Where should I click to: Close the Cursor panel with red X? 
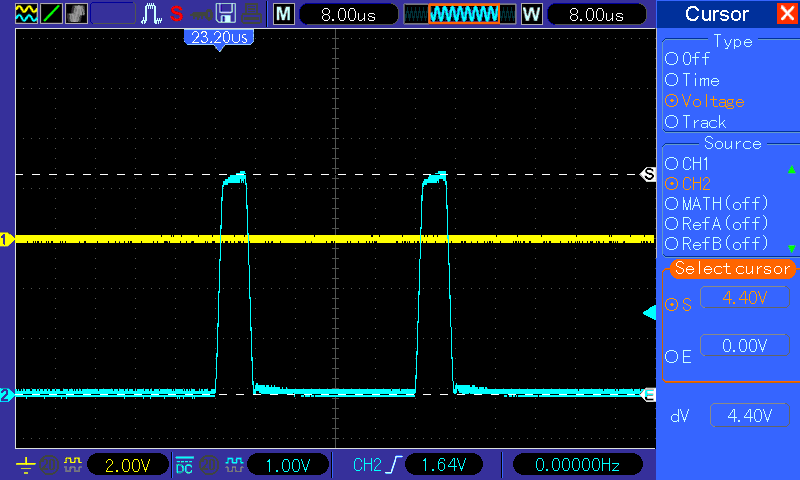[x=788, y=13]
